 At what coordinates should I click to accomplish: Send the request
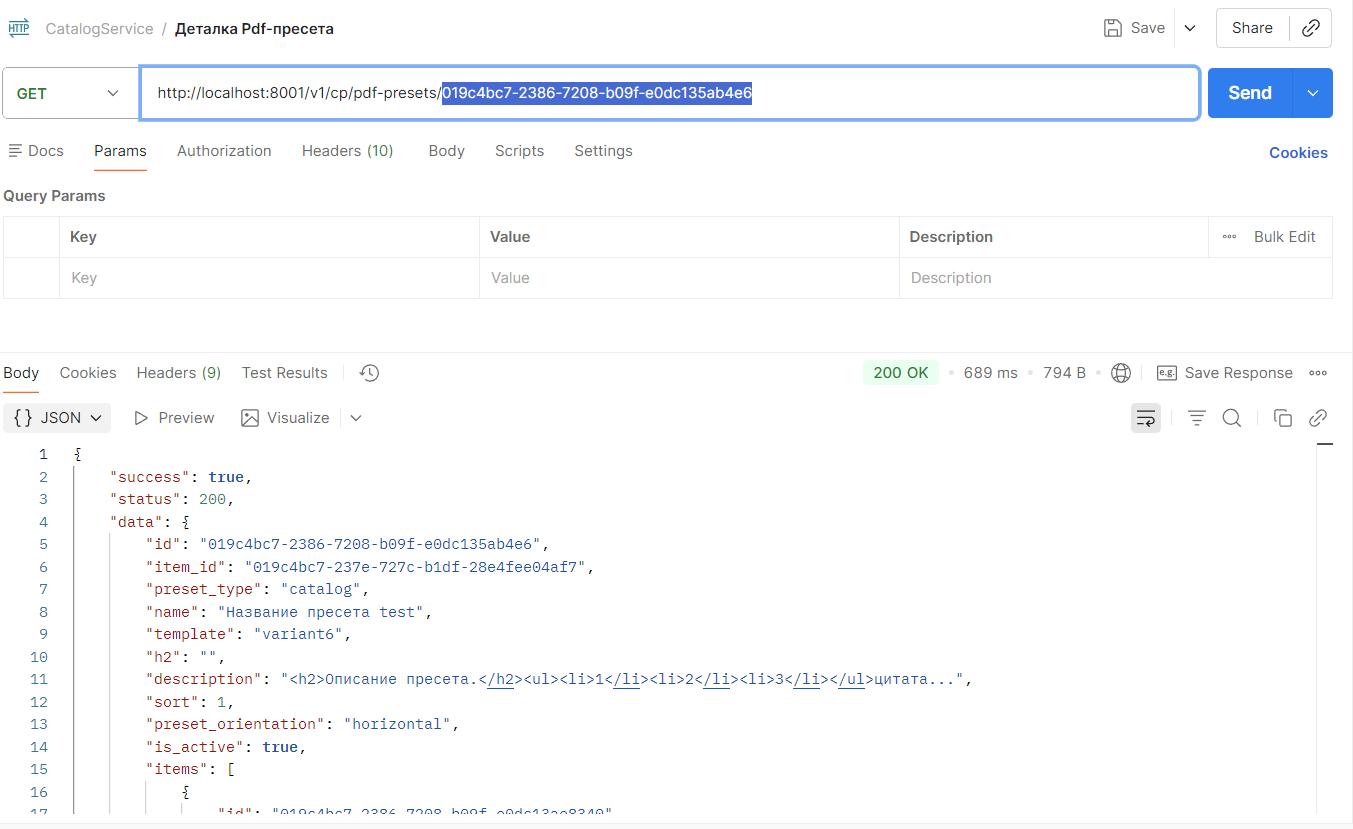[1250, 93]
